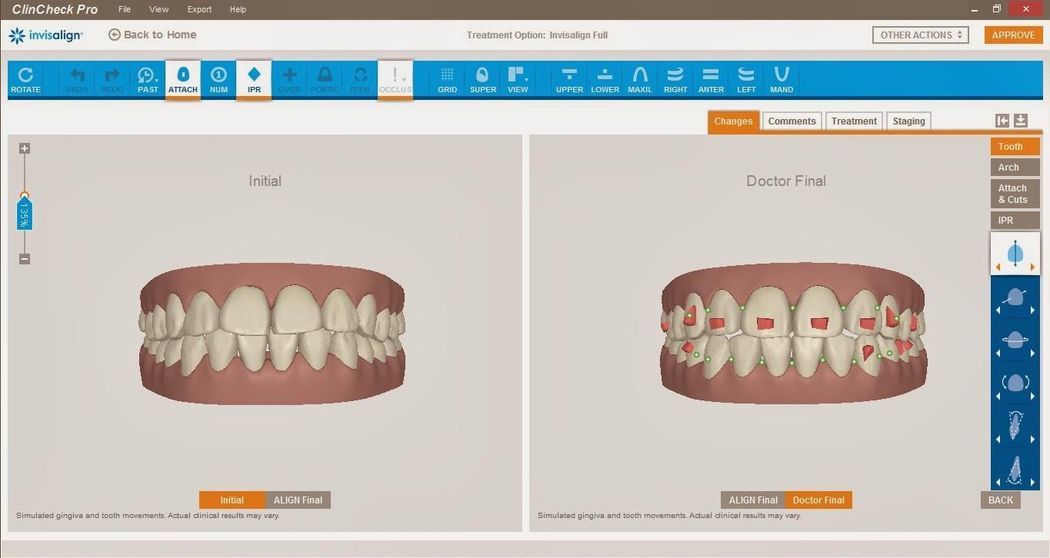Click left orange arrow of extrusion control
This screenshot has height=558, width=1050.
[998, 267]
